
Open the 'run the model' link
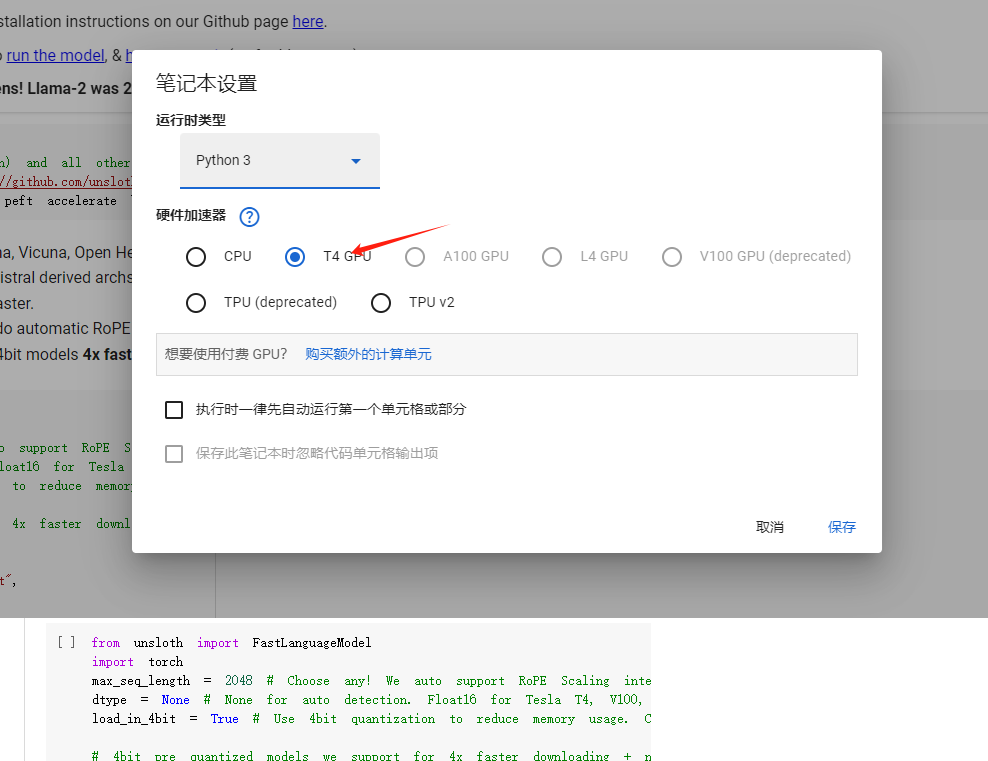pyautogui.click(x=55, y=55)
